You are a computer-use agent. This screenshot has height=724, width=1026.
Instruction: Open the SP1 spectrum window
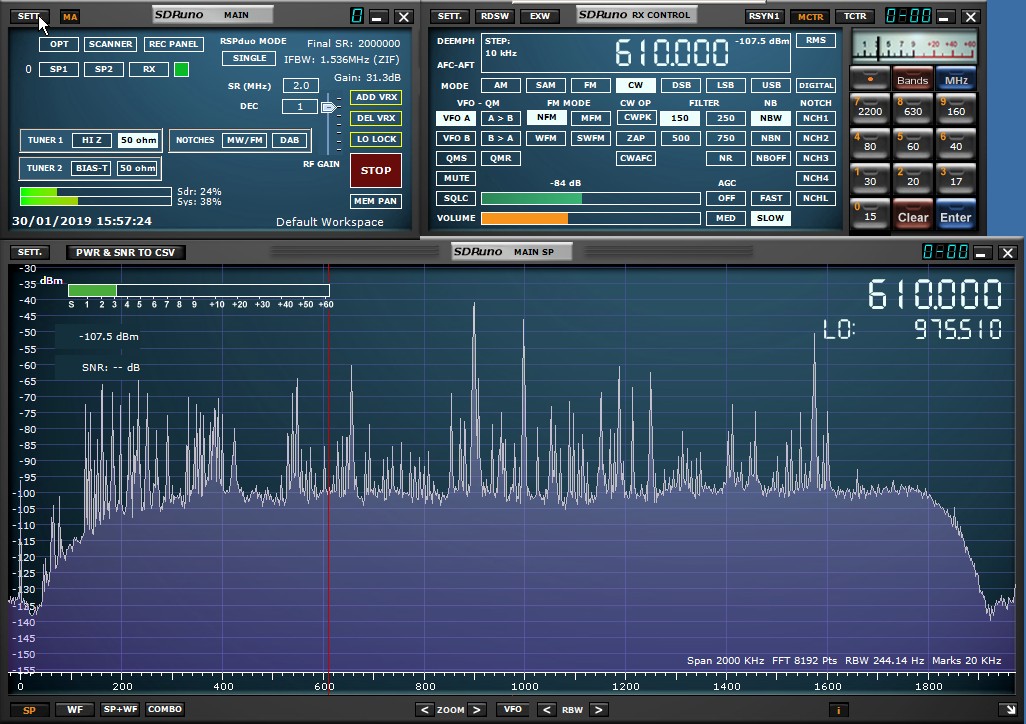(x=59, y=69)
